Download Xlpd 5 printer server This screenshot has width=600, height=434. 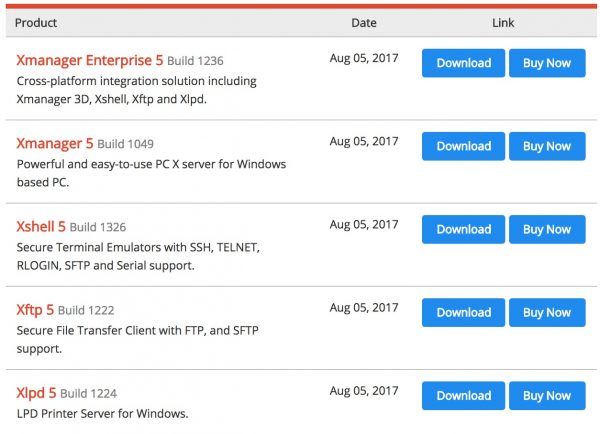463,395
